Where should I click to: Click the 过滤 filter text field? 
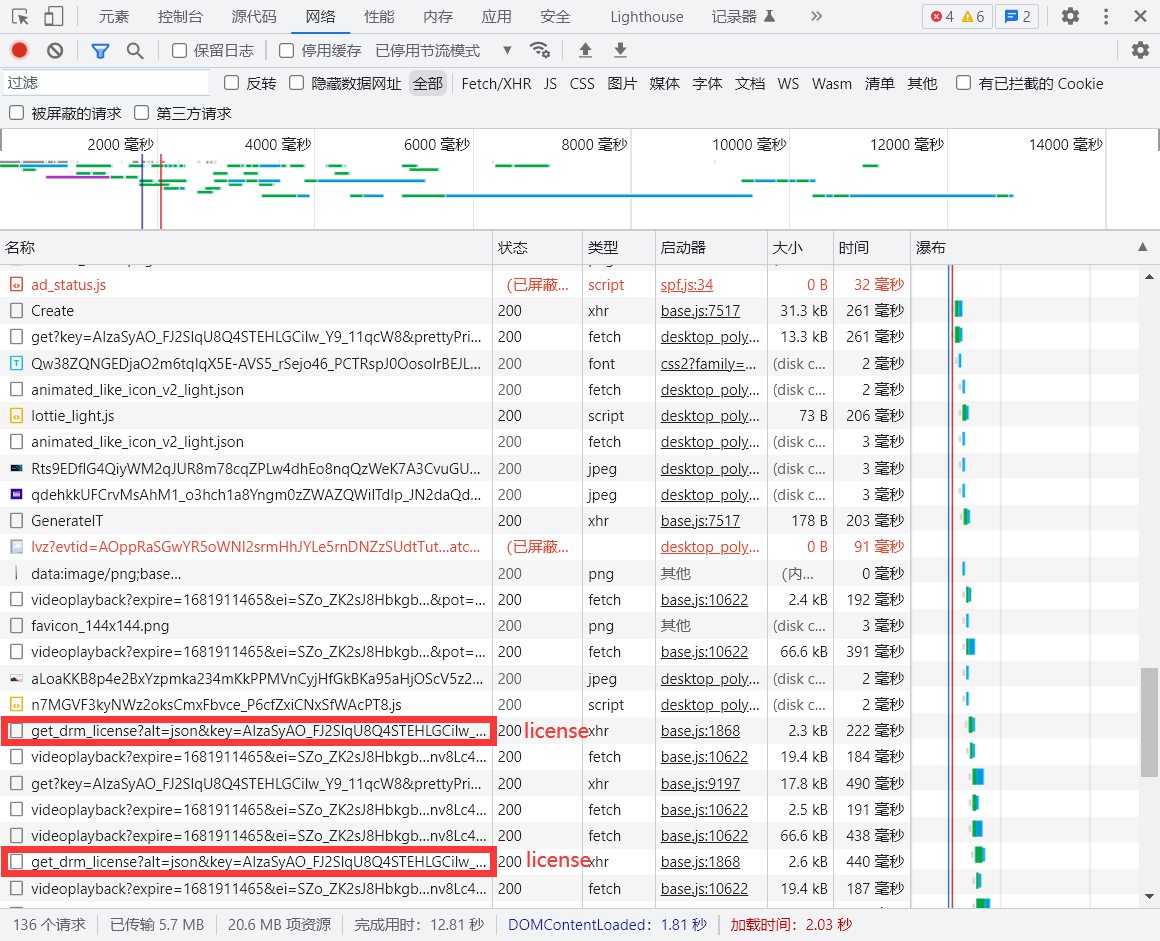pyautogui.click(x=105, y=83)
